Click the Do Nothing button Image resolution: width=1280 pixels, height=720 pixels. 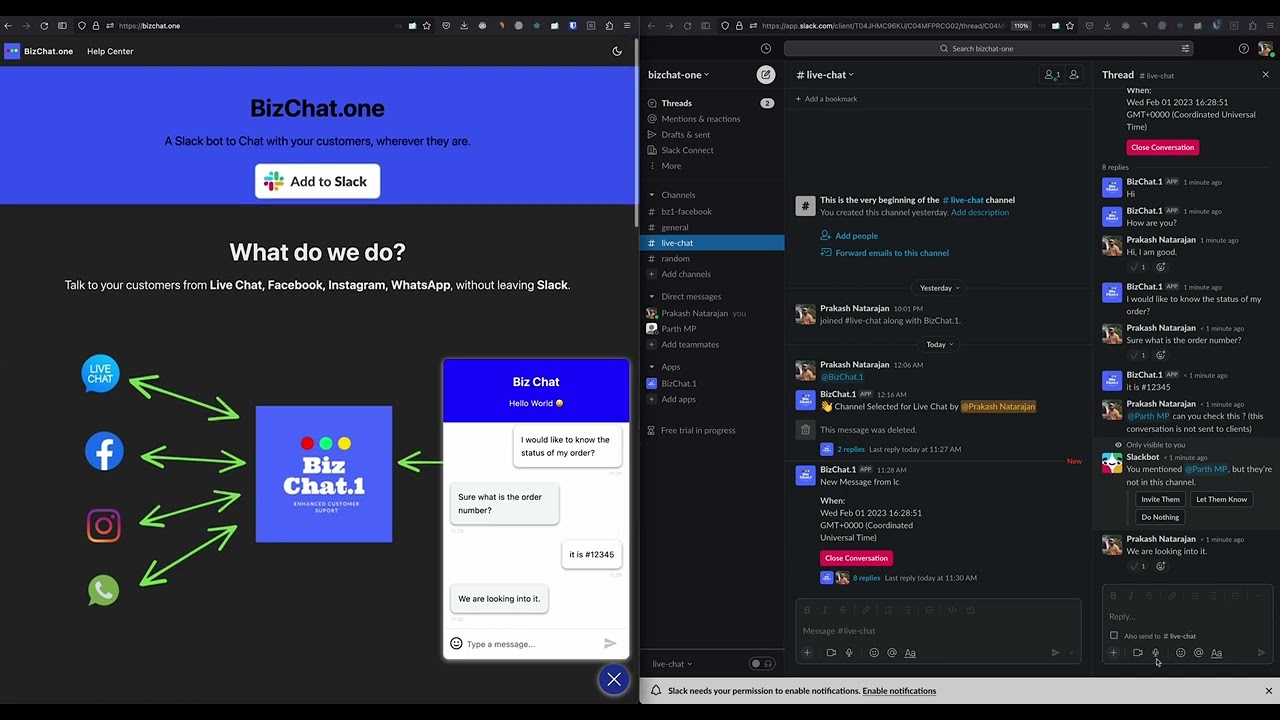(x=1160, y=517)
